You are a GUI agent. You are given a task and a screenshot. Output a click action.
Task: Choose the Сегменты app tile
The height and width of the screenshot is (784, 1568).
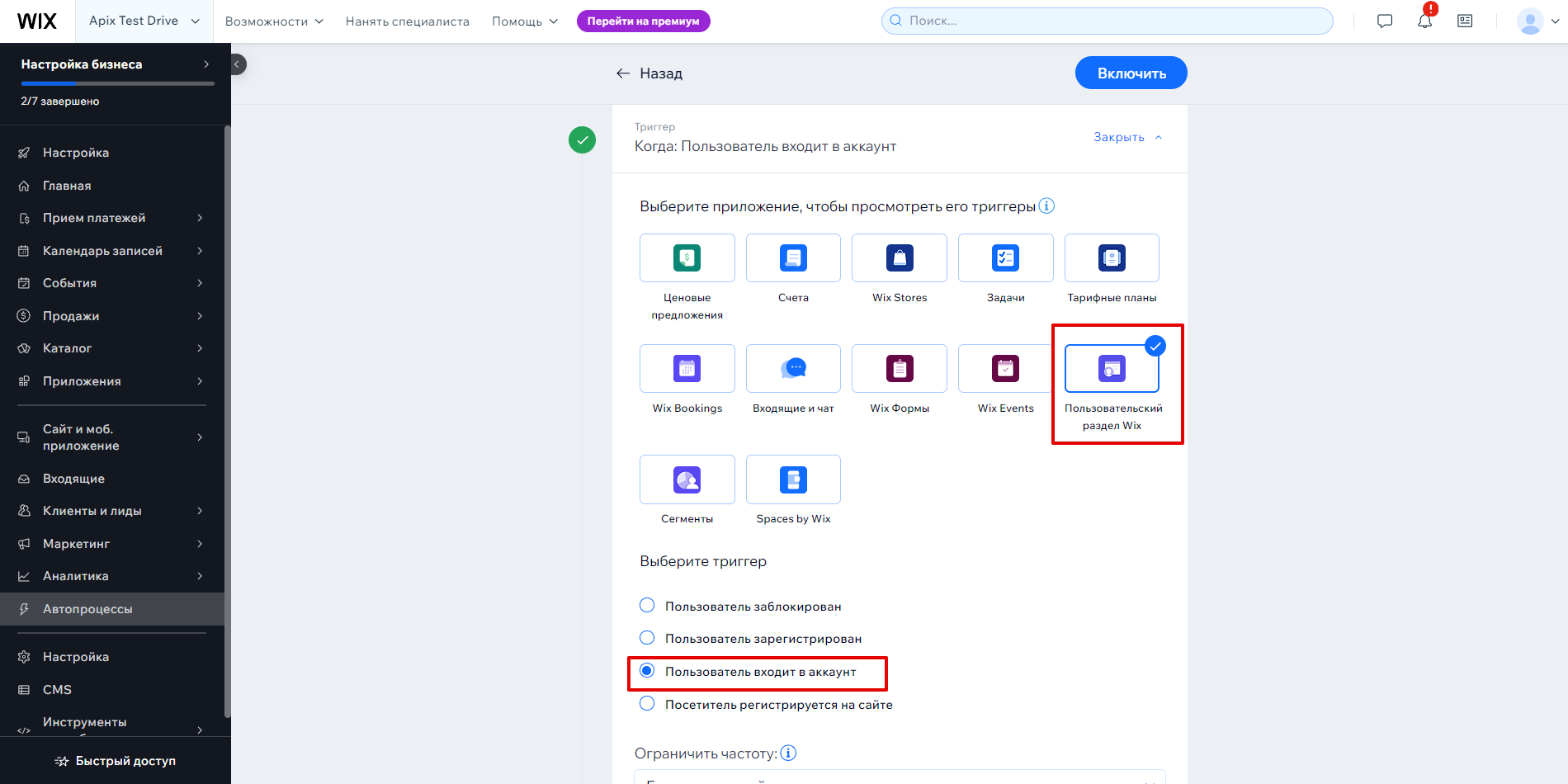pos(687,479)
